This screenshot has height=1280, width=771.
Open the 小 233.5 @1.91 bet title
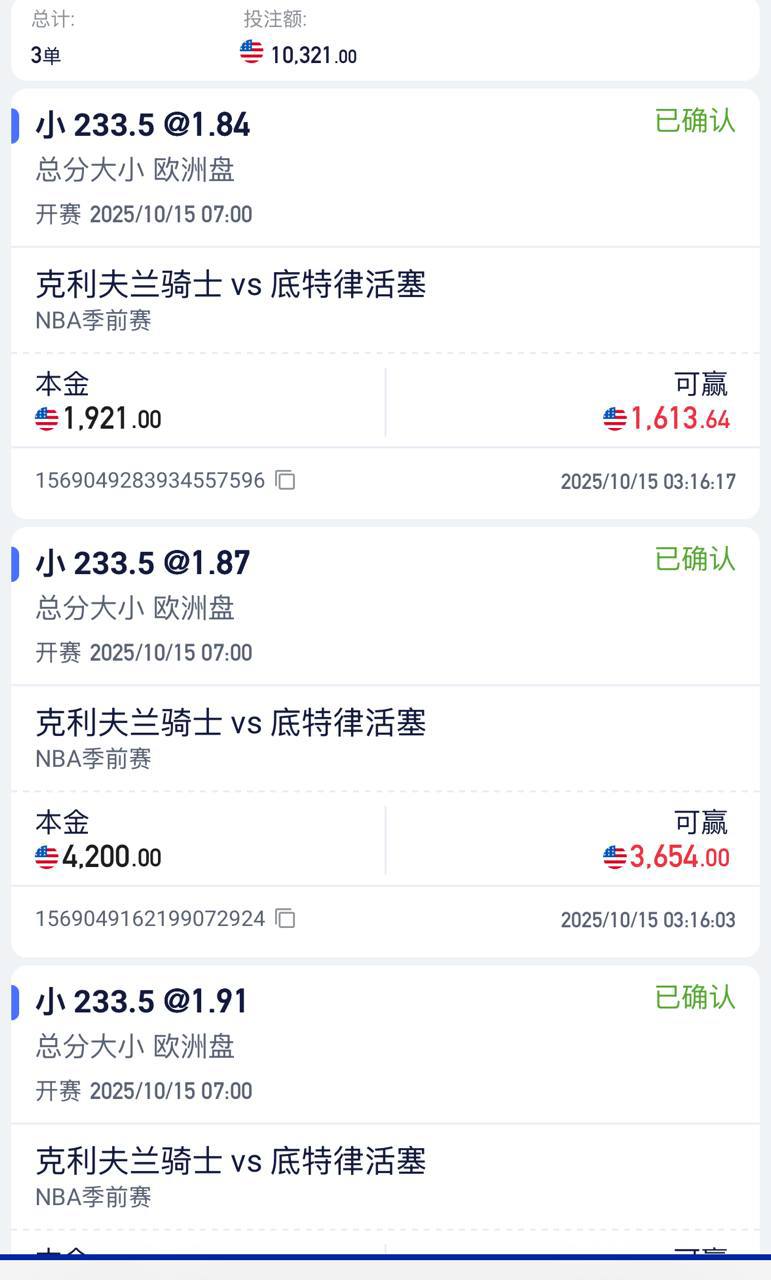pyautogui.click(x=142, y=1001)
